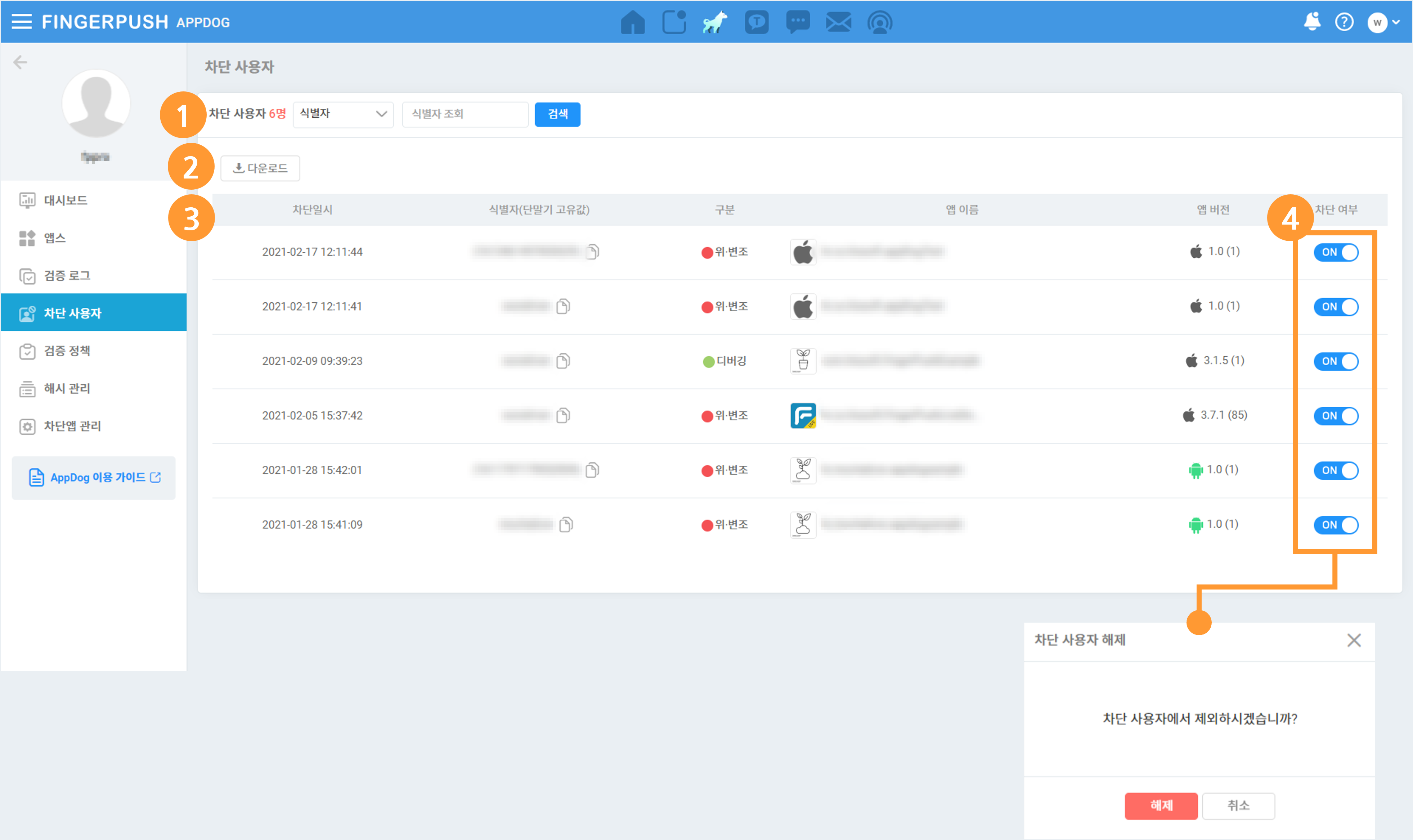Click the home icon in top navigation
This screenshot has height=840, width=1413.
click(x=632, y=23)
